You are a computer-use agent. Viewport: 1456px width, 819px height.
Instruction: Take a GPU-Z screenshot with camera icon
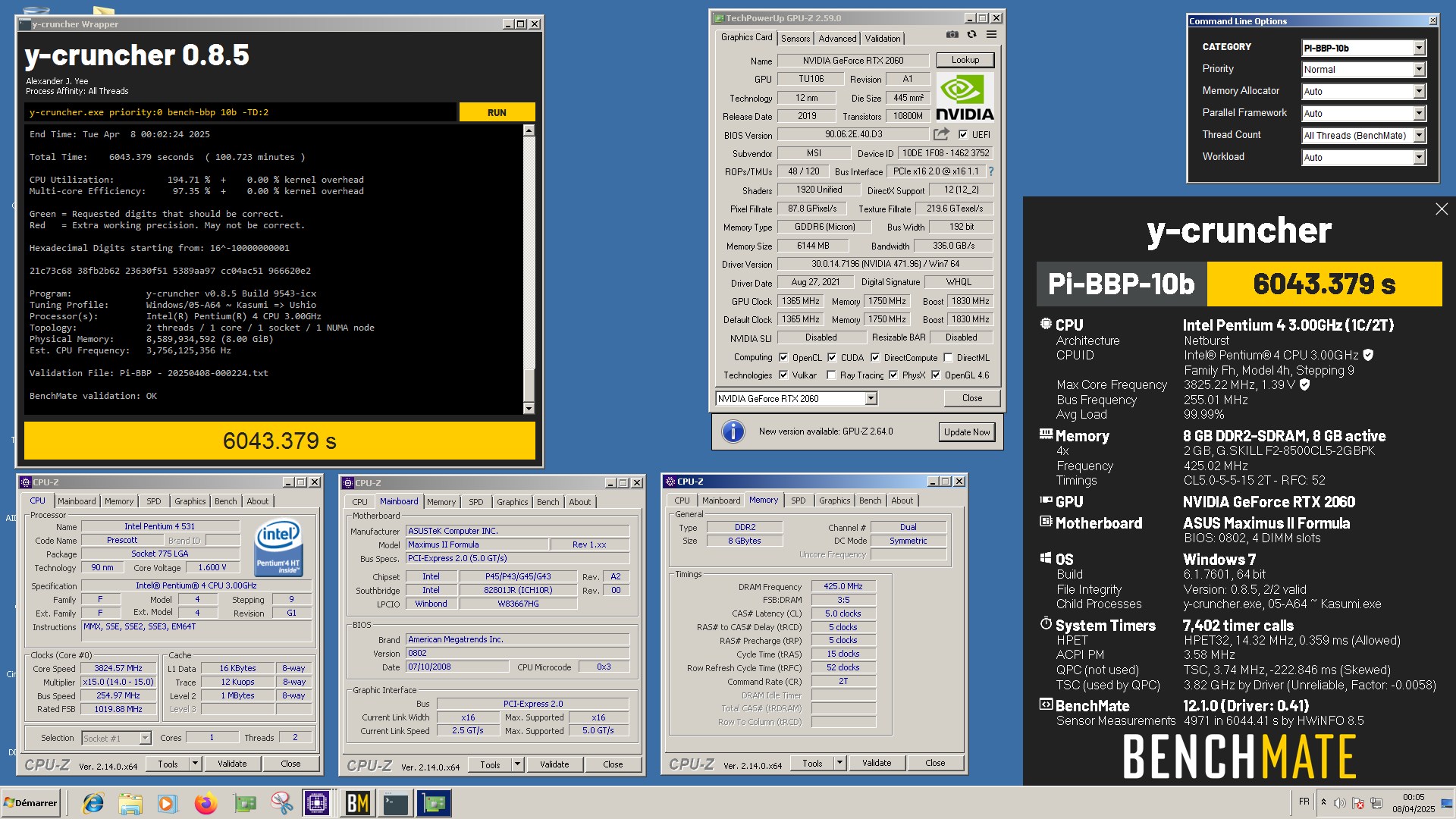tap(952, 35)
